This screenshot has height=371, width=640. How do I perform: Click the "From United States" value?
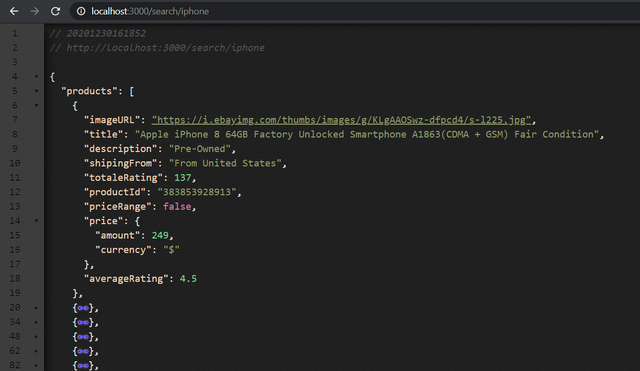[x=225, y=163]
